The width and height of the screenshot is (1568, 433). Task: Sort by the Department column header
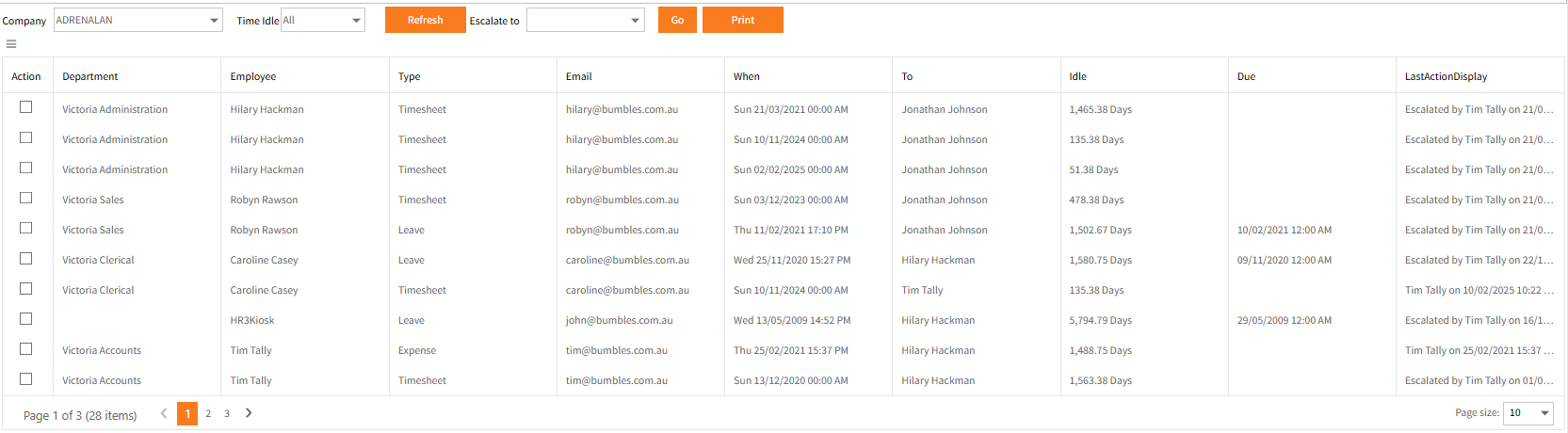tap(90, 76)
